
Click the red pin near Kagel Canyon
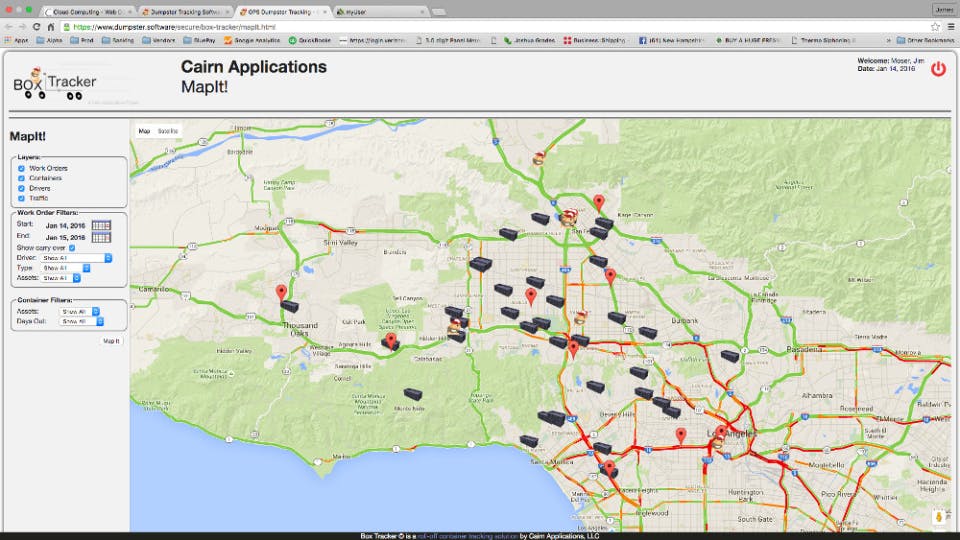[599, 202]
